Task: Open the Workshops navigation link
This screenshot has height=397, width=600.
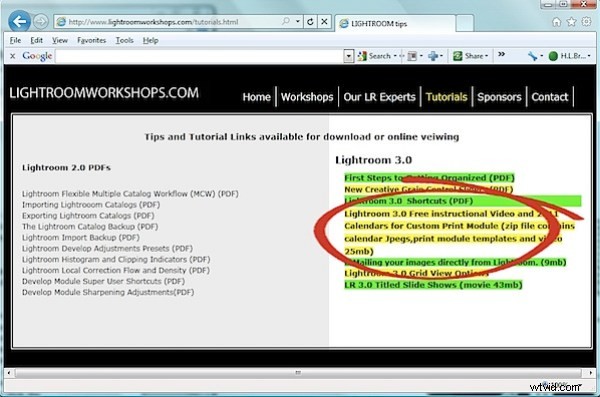Action: click(x=307, y=97)
